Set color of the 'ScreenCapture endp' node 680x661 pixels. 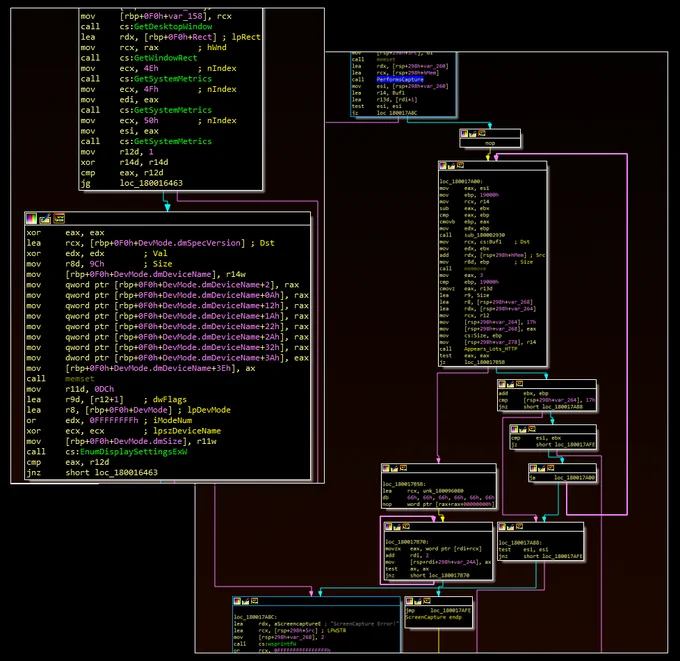coord(409,601)
